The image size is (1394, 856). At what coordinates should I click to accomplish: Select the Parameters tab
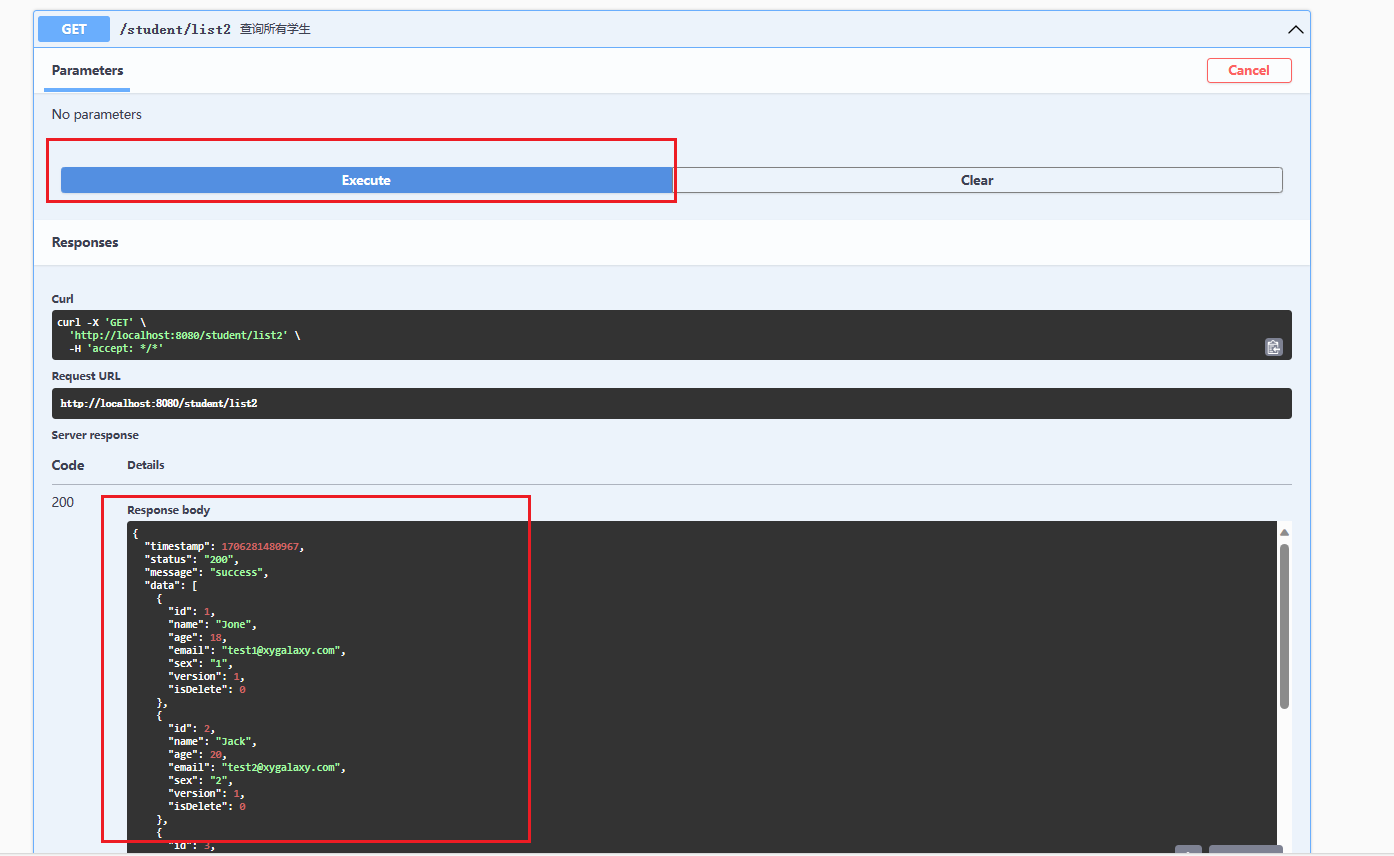pos(88,70)
